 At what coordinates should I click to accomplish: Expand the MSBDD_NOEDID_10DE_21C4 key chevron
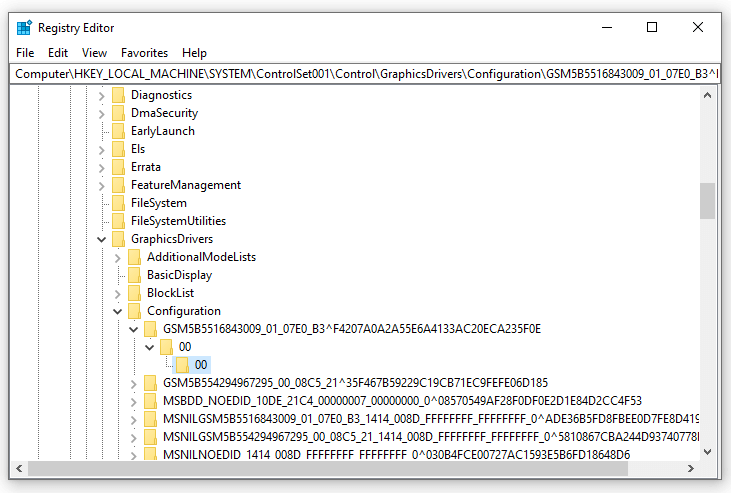[x=133, y=401]
